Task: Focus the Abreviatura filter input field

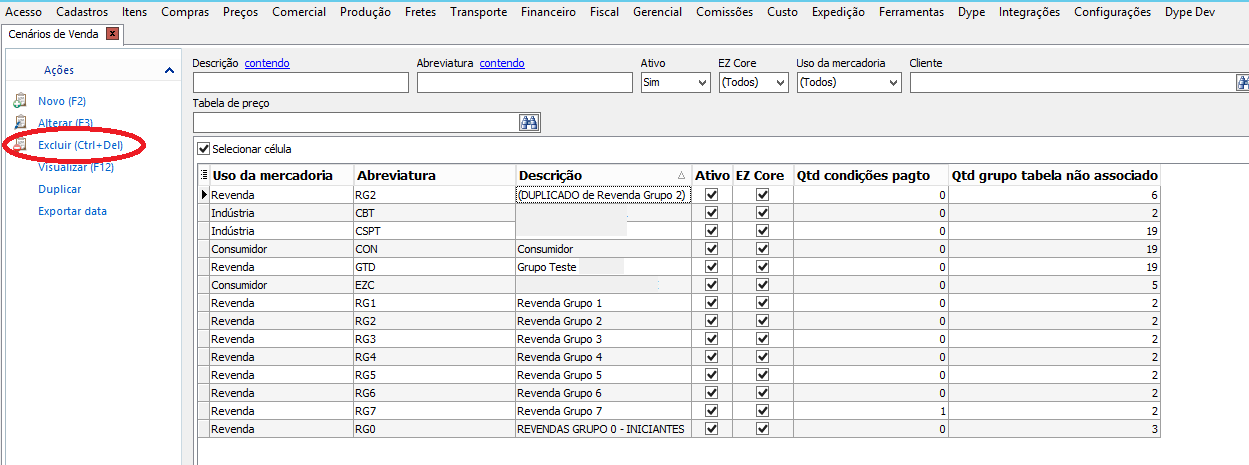Action: [x=526, y=83]
